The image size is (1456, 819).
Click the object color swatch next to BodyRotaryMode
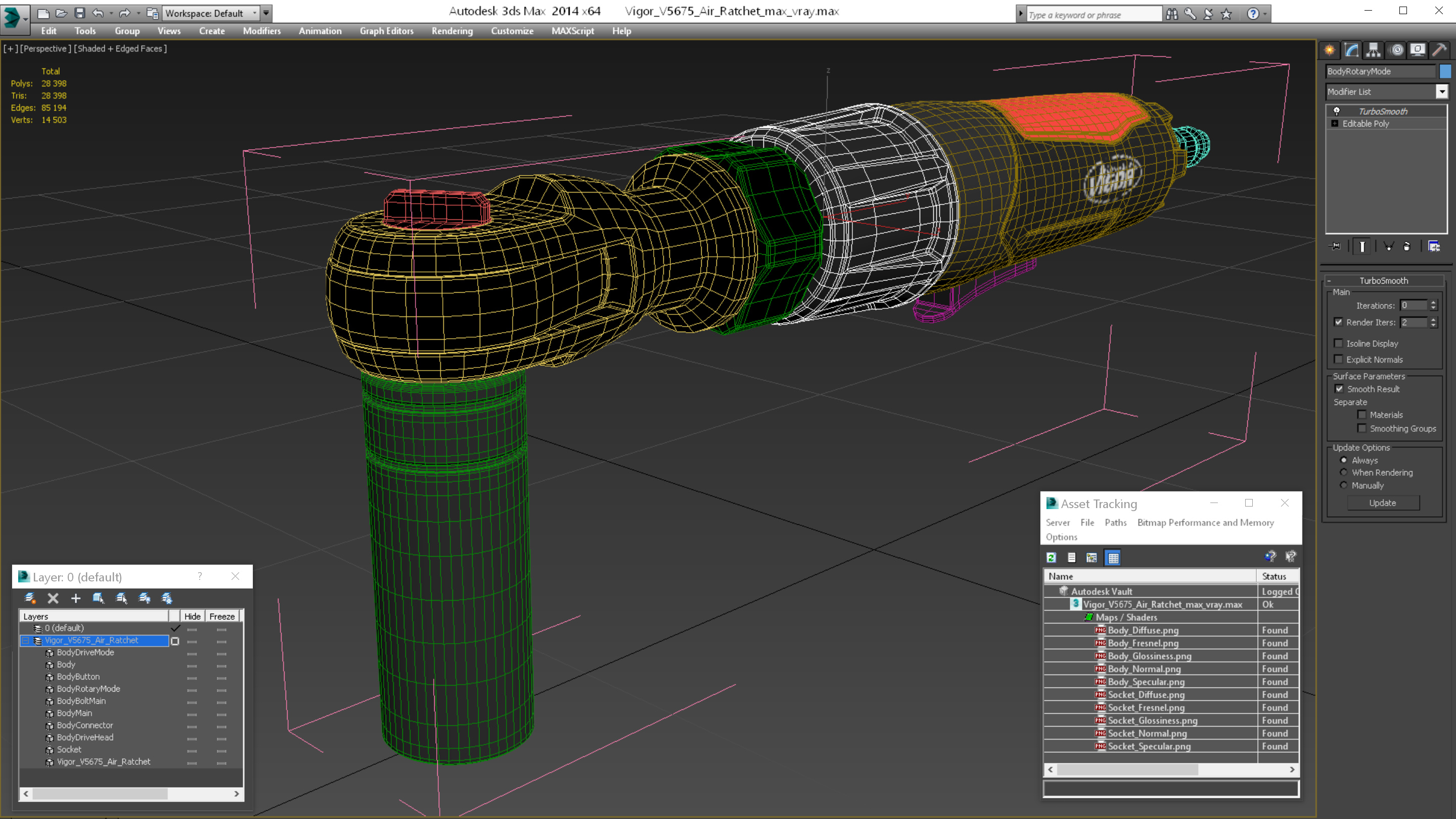coord(1445,71)
